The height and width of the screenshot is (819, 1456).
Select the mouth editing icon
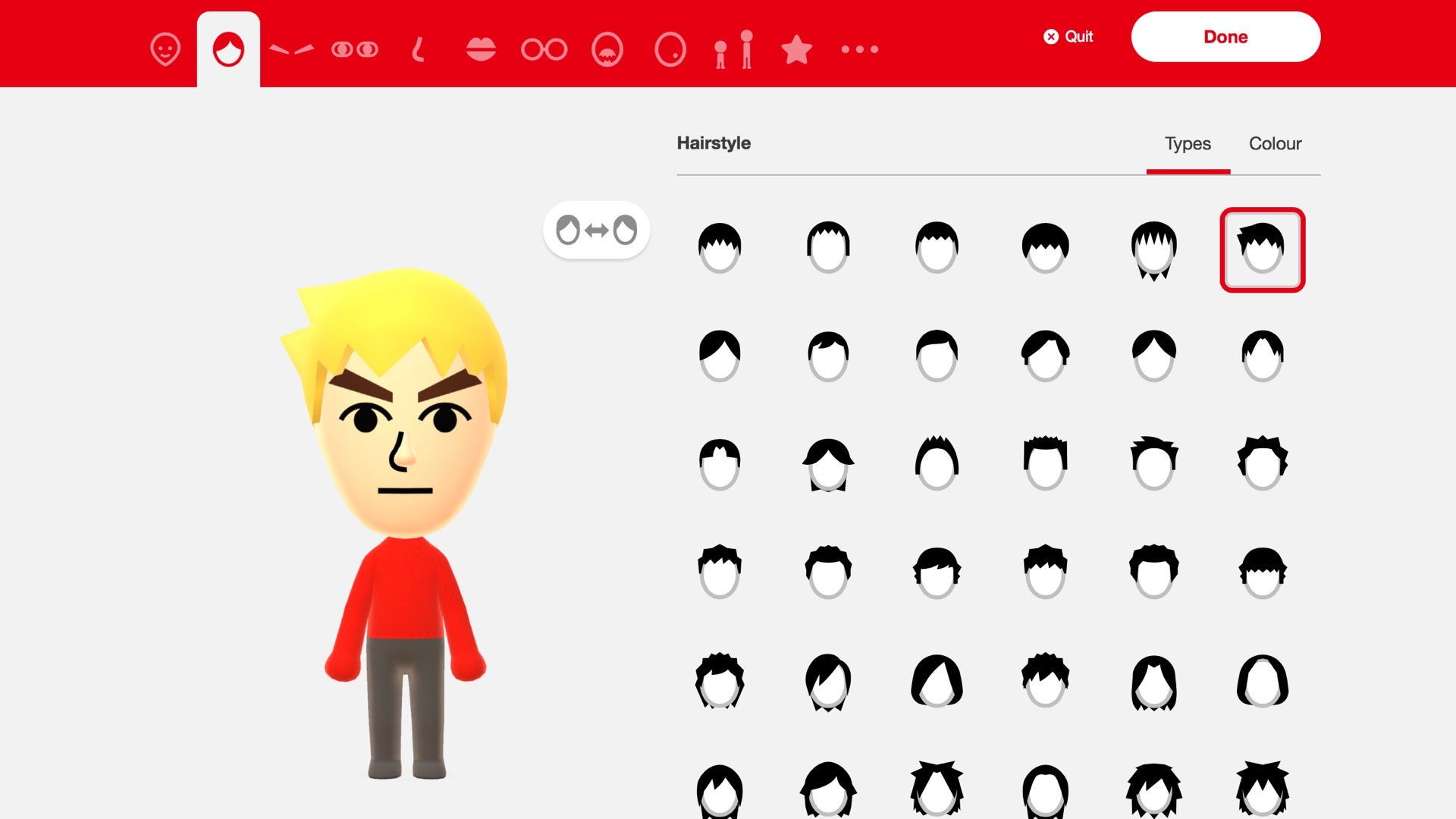[480, 49]
